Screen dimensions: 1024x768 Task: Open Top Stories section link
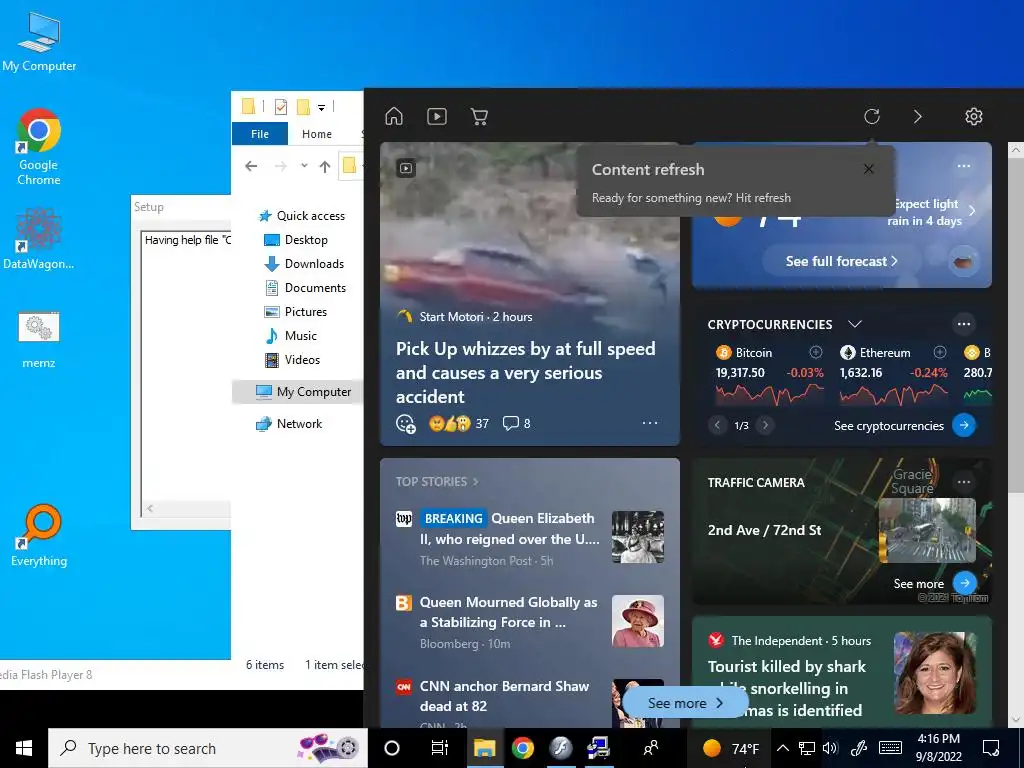coord(437,481)
